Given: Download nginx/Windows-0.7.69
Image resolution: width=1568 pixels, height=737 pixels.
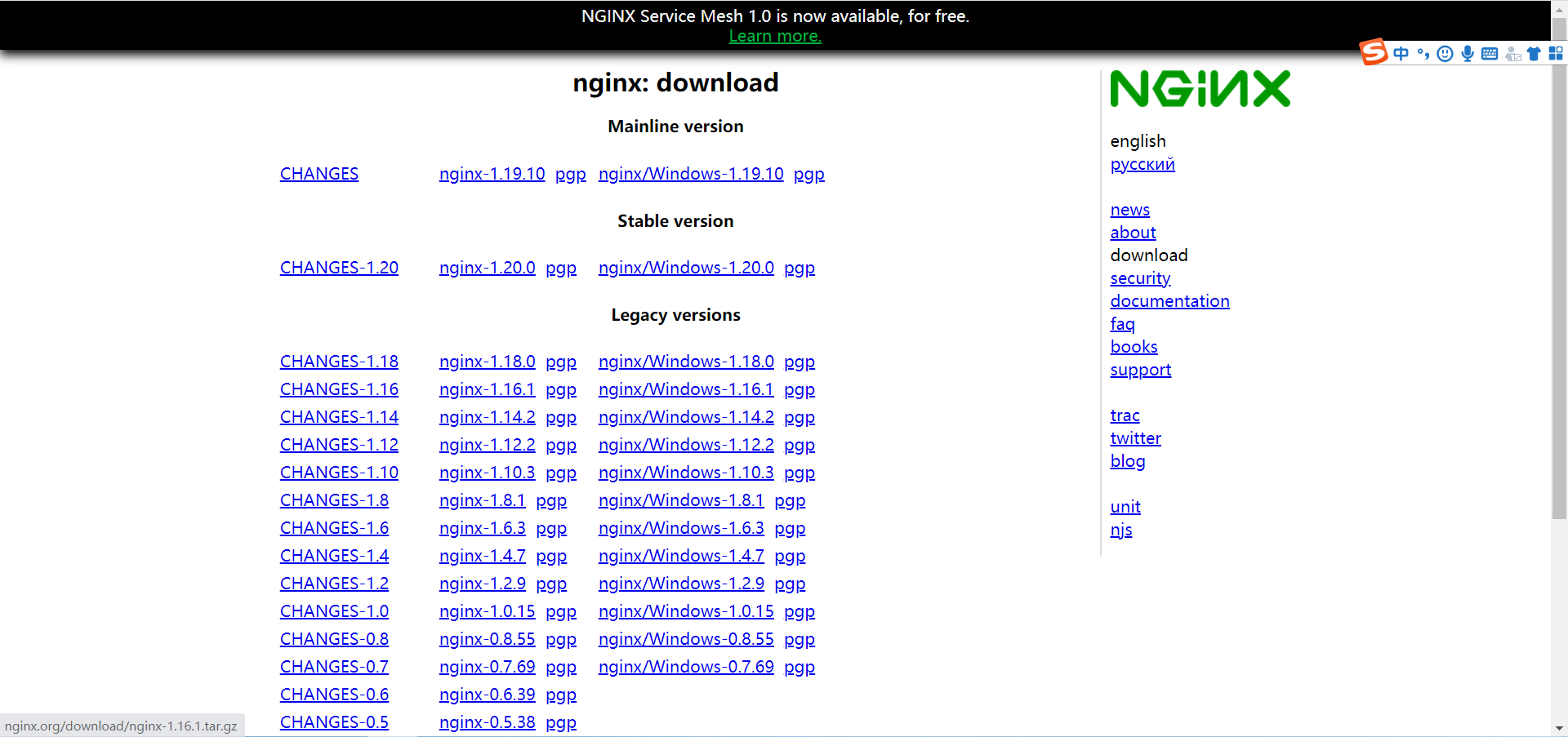Looking at the screenshot, I should pyautogui.click(x=686, y=667).
